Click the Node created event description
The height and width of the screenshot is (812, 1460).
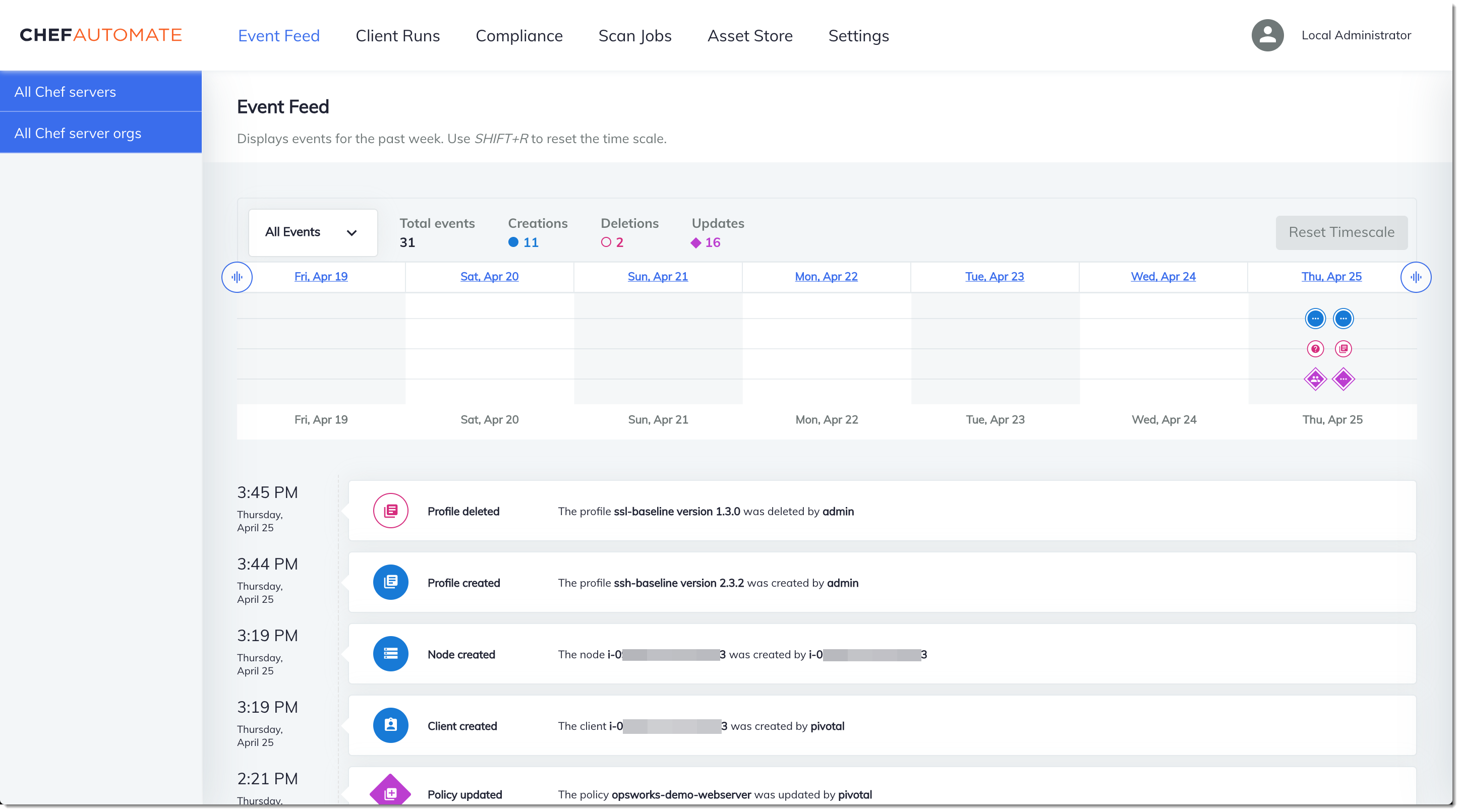742,654
